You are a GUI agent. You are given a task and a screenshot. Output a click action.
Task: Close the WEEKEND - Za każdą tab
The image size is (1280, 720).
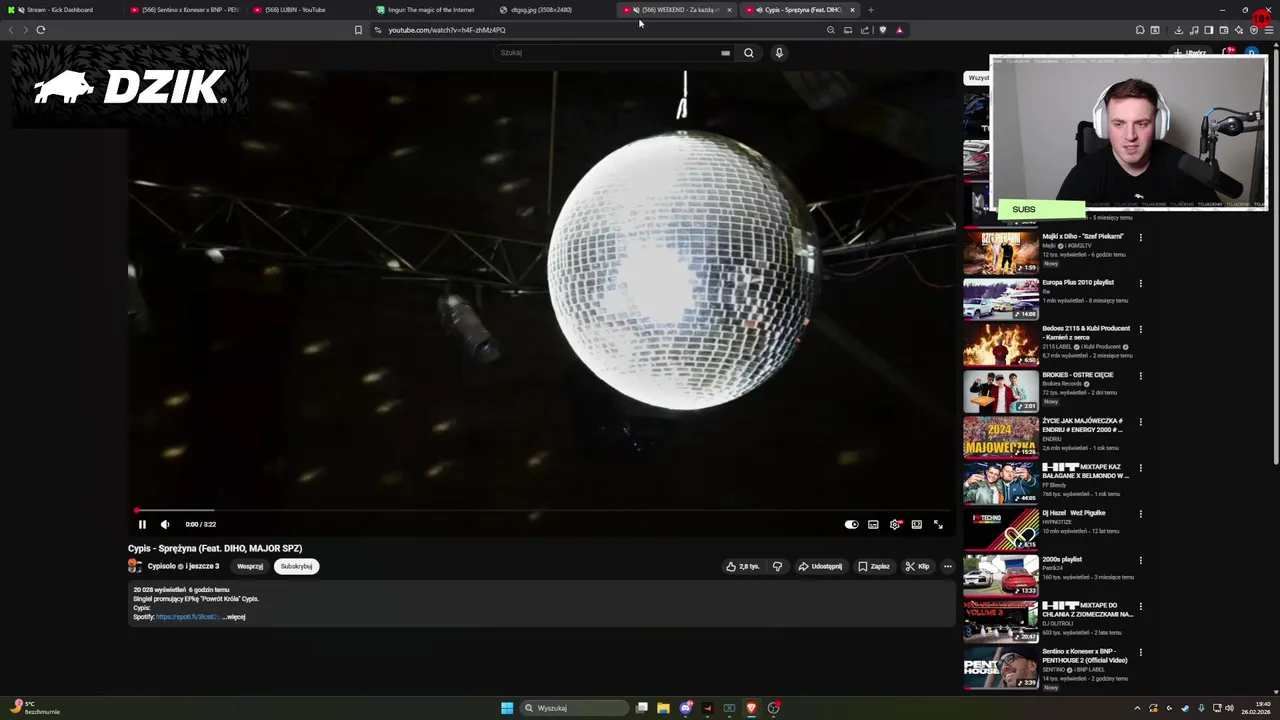[729, 10]
